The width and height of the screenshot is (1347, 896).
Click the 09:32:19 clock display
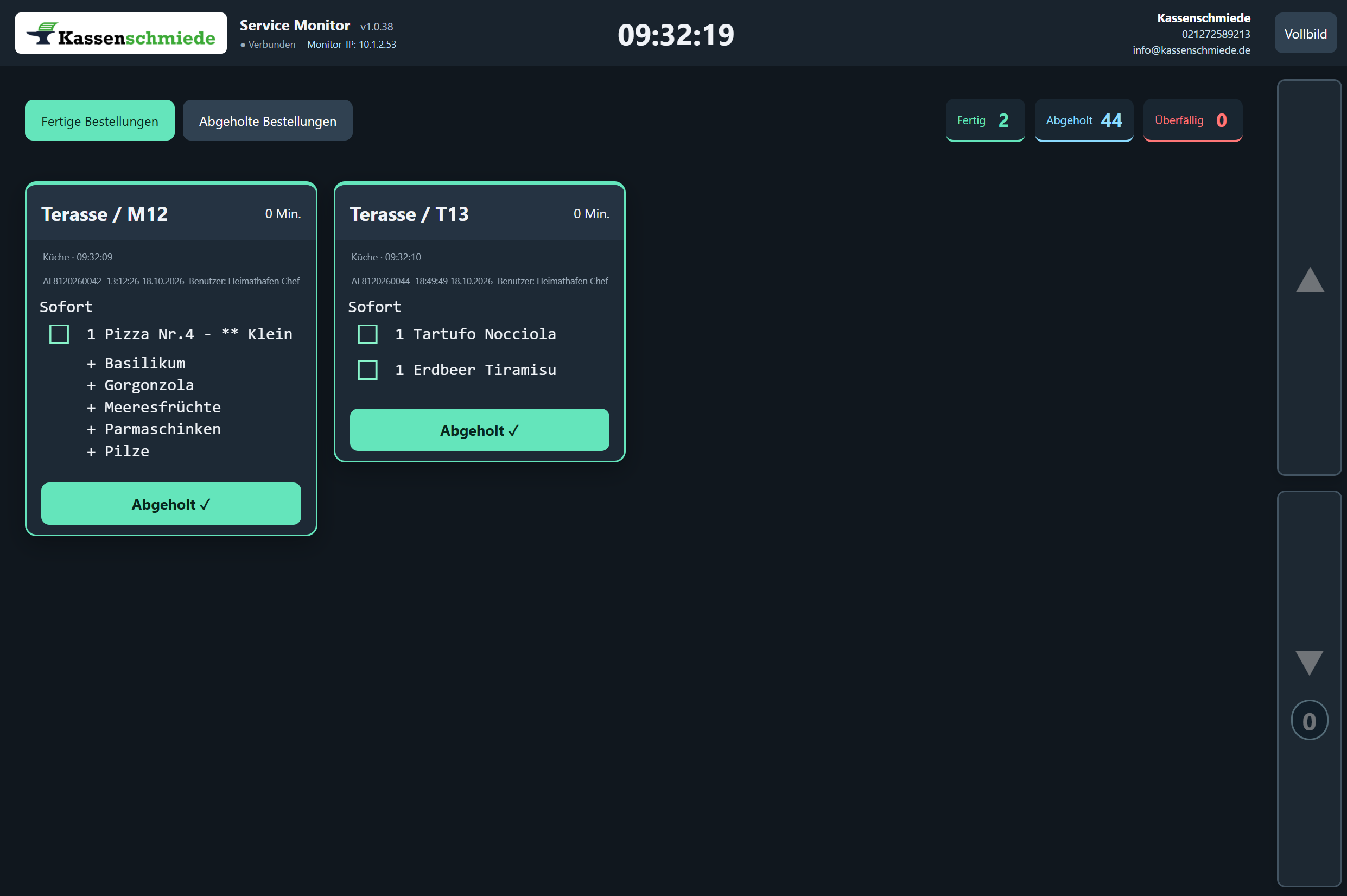676,34
